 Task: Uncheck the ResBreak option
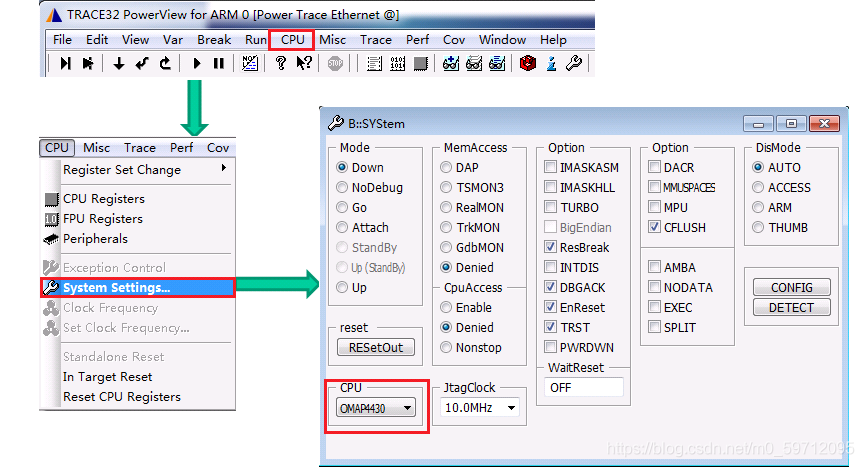coord(550,247)
